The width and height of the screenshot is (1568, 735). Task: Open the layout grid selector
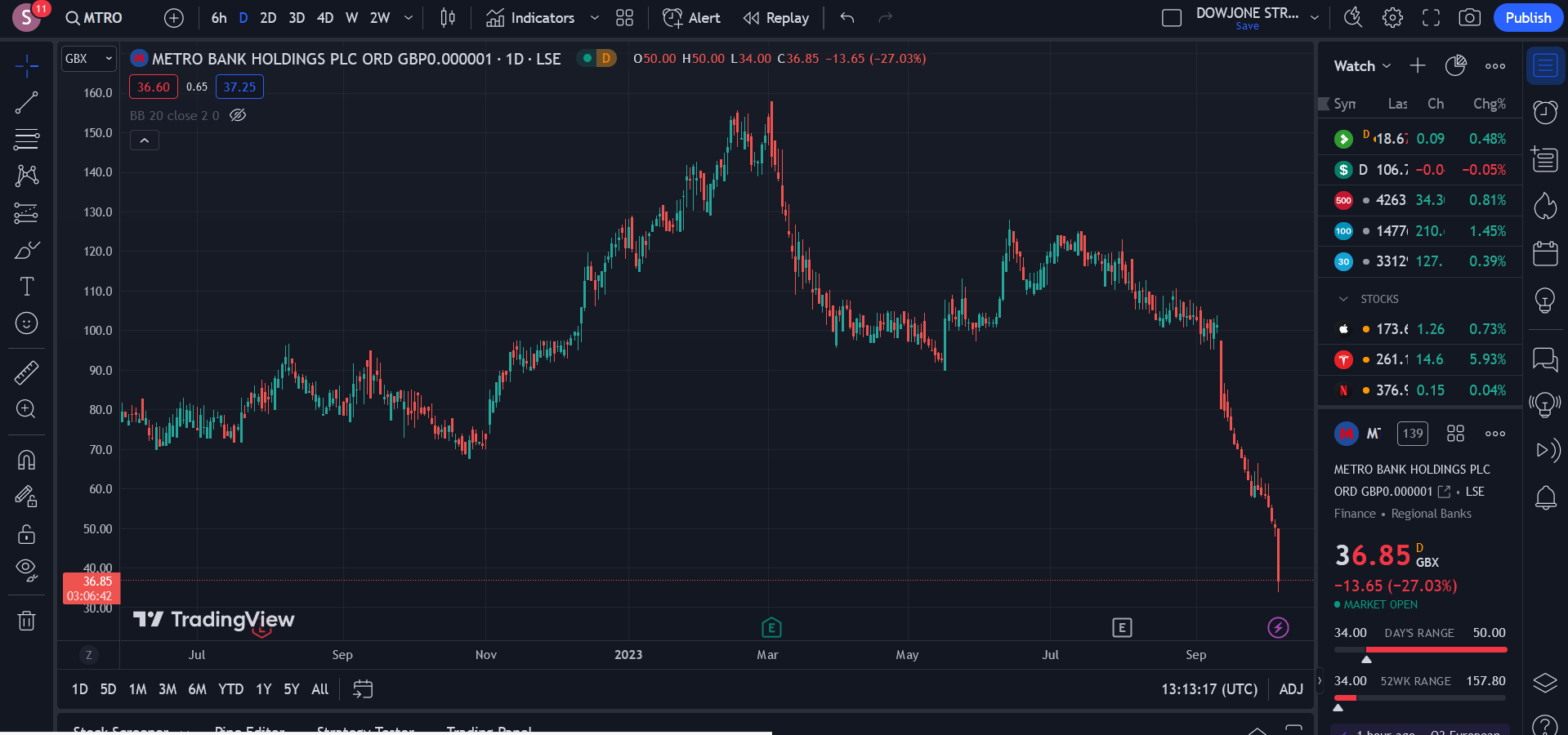point(624,18)
